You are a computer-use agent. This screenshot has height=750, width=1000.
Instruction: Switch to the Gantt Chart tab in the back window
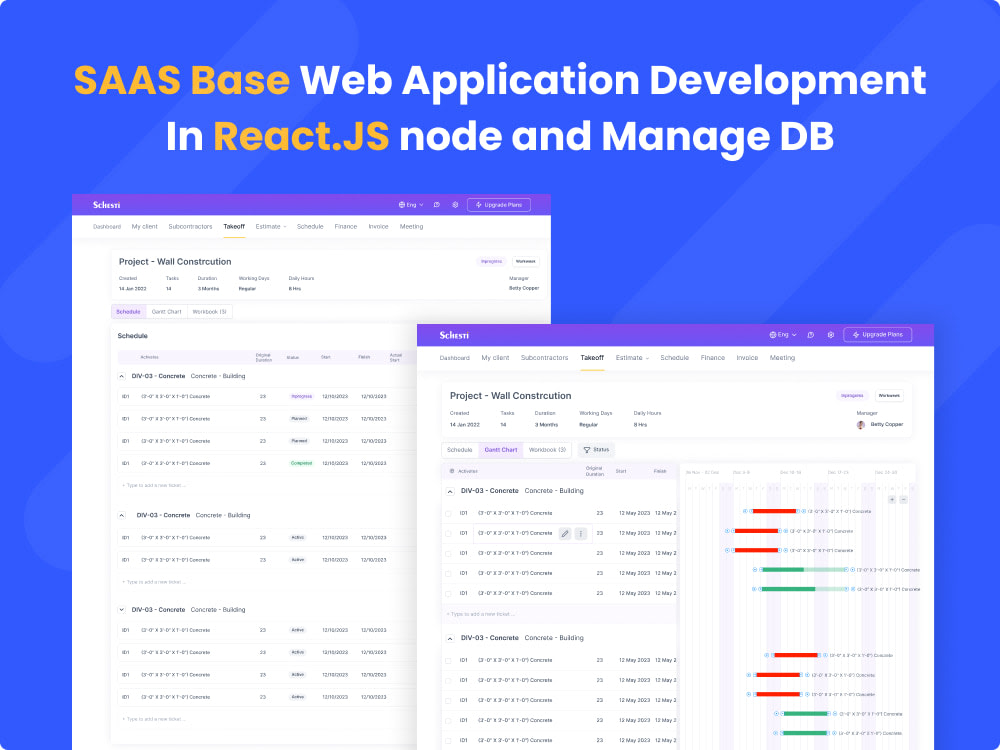click(166, 312)
